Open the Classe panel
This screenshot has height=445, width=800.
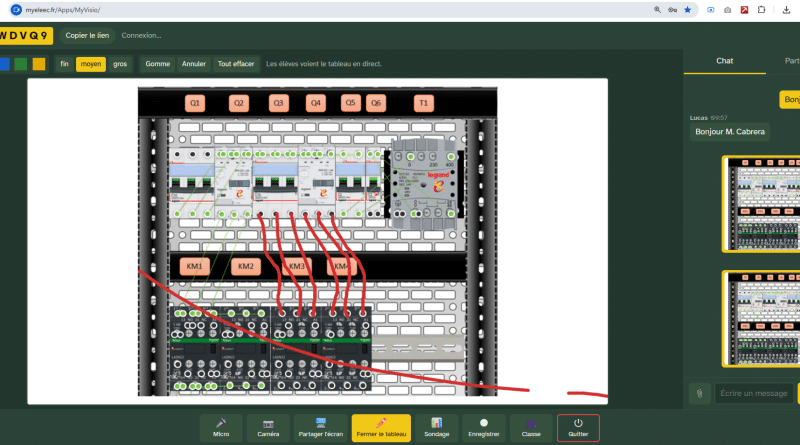pyautogui.click(x=531, y=428)
